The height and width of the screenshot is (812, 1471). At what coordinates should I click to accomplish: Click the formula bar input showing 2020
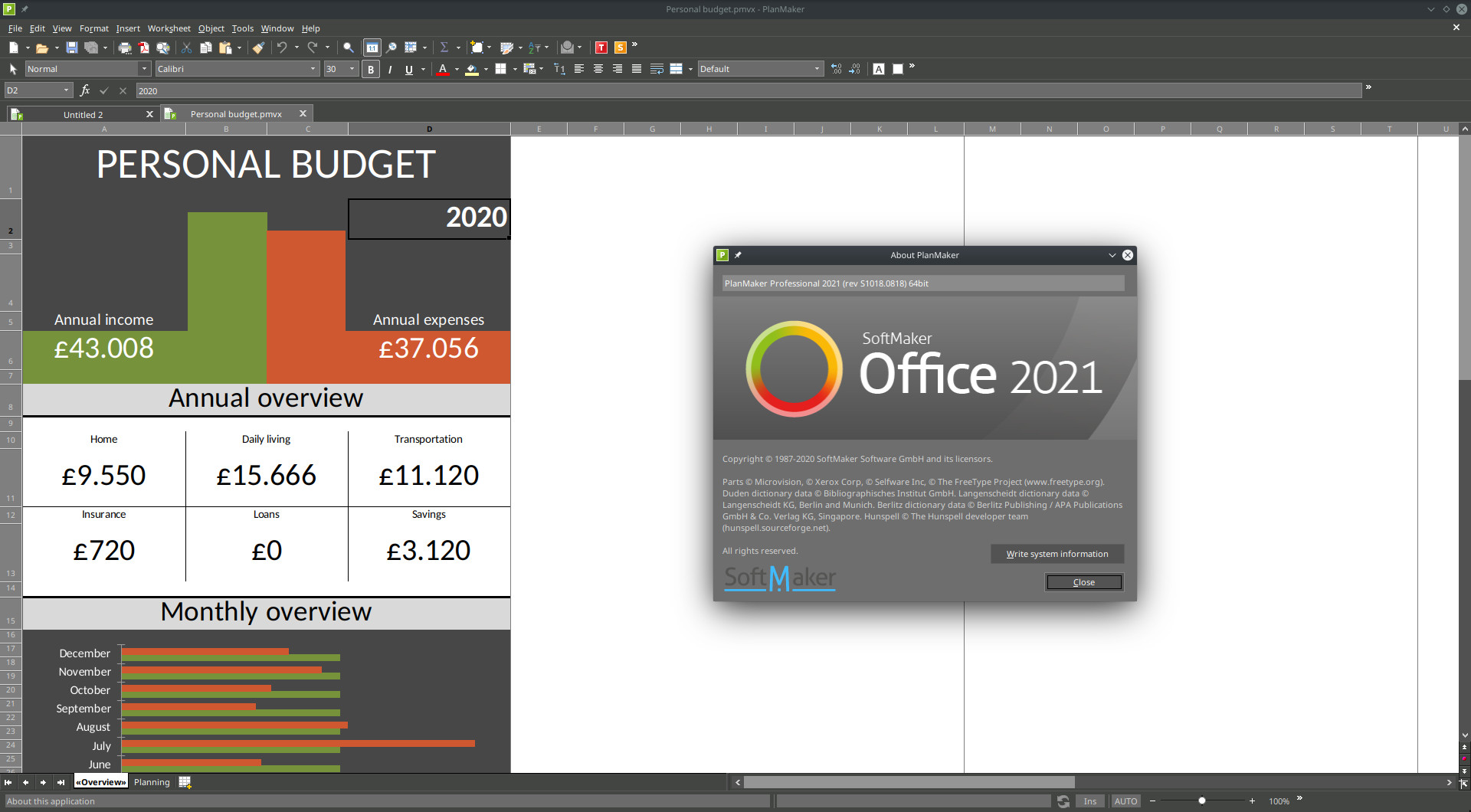(x=749, y=90)
